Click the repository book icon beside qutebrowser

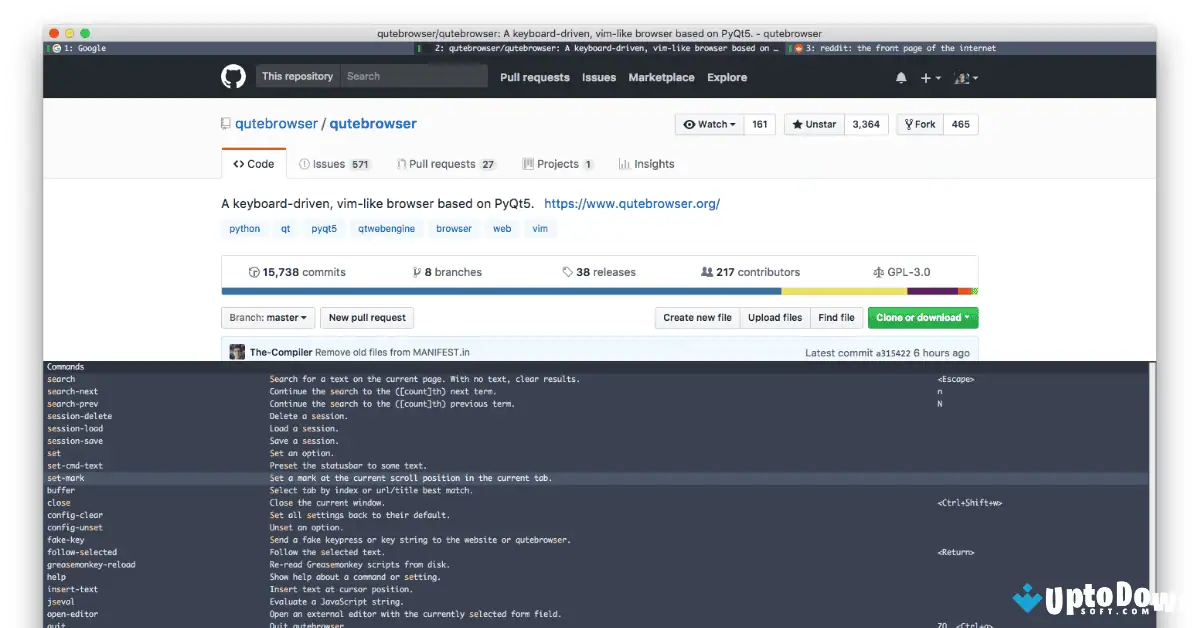pos(226,124)
